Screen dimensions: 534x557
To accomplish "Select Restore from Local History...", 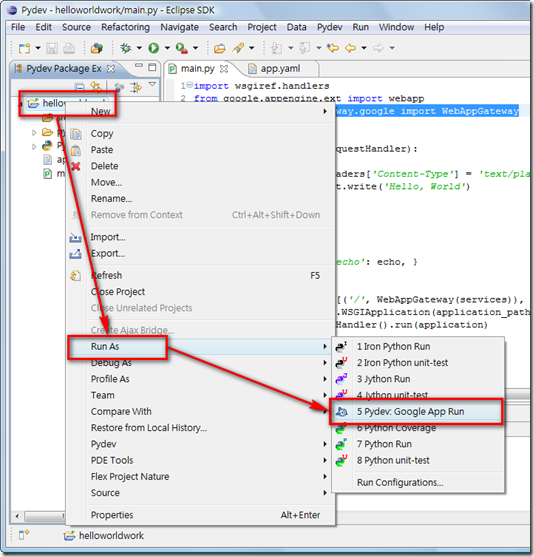I will coord(149,428).
